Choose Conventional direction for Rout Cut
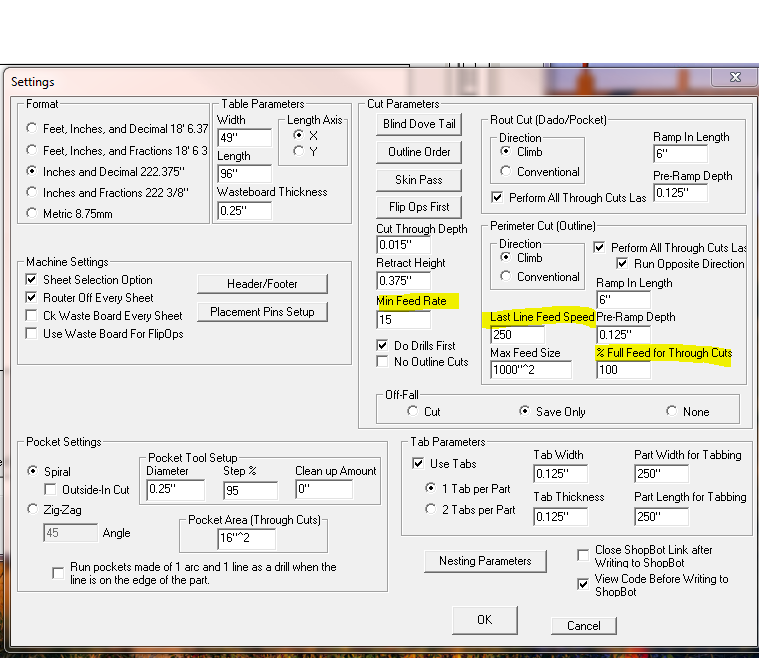This screenshot has height=658, width=759. click(x=506, y=172)
